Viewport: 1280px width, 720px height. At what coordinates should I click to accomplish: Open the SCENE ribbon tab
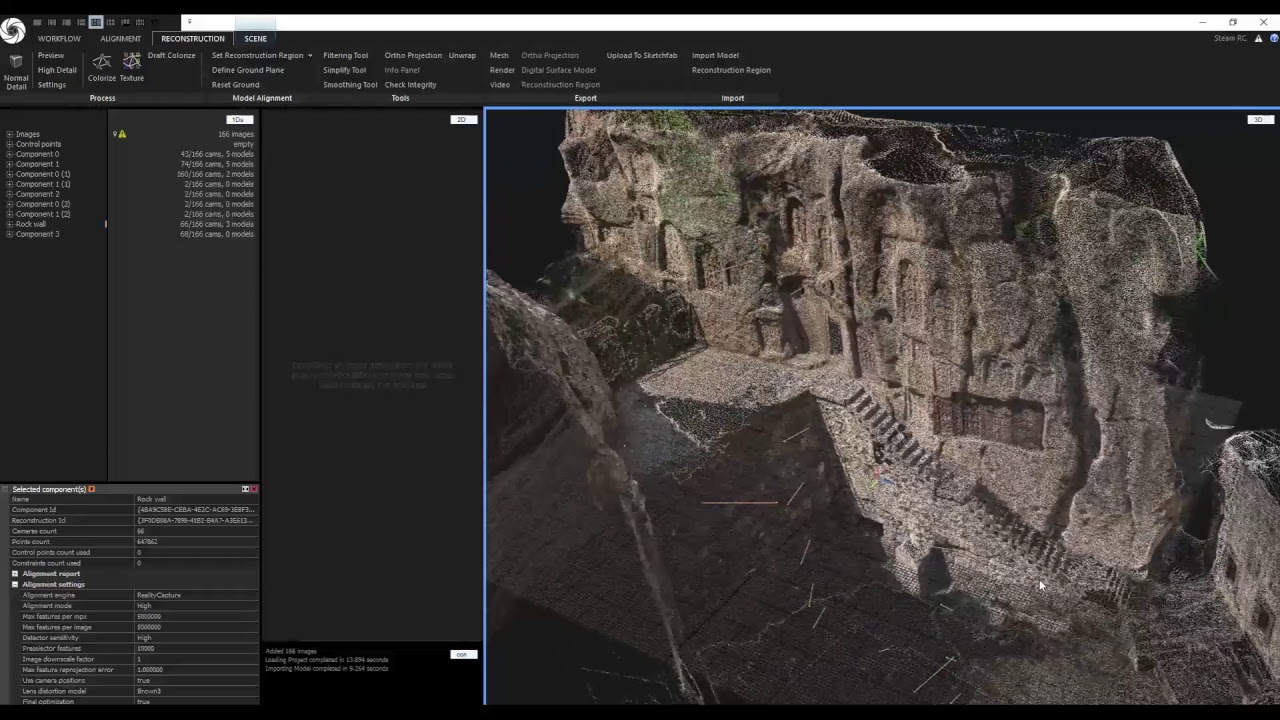pyautogui.click(x=255, y=39)
